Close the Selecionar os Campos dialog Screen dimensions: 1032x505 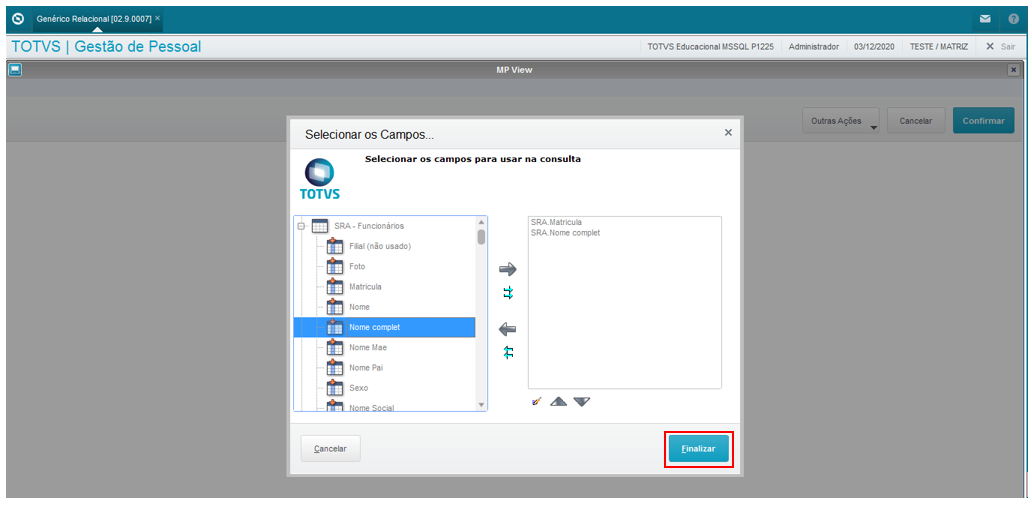click(728, 132)
